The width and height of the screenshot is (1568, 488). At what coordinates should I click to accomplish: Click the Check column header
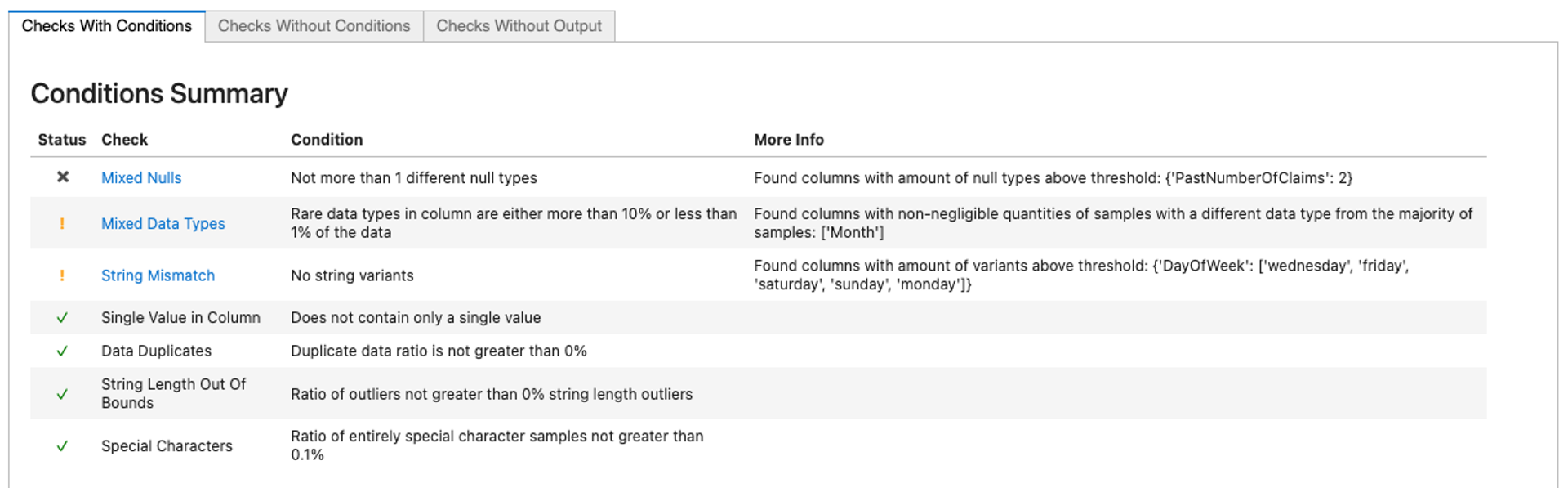point(125,140)
